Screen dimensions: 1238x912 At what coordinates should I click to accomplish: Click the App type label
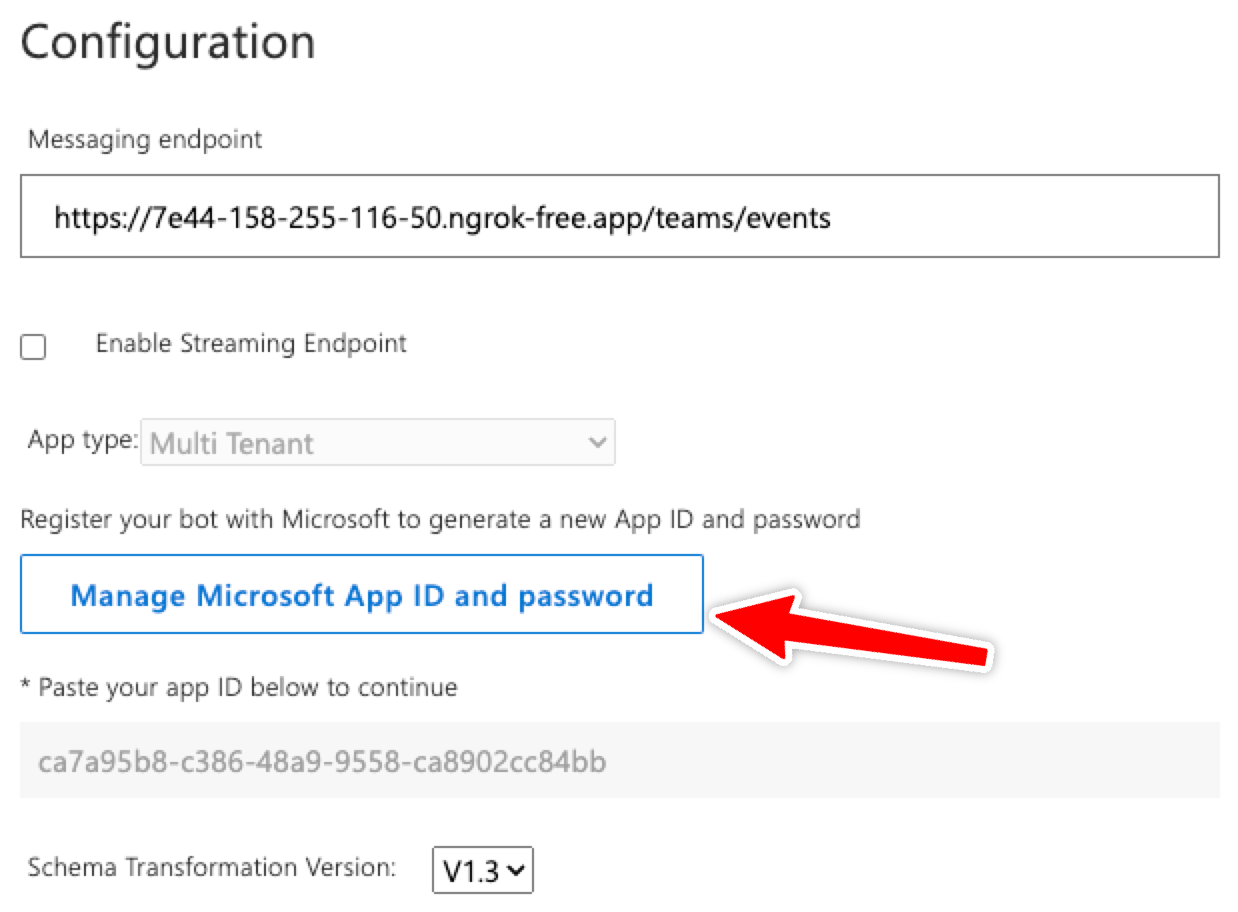(x=83, y=440)
